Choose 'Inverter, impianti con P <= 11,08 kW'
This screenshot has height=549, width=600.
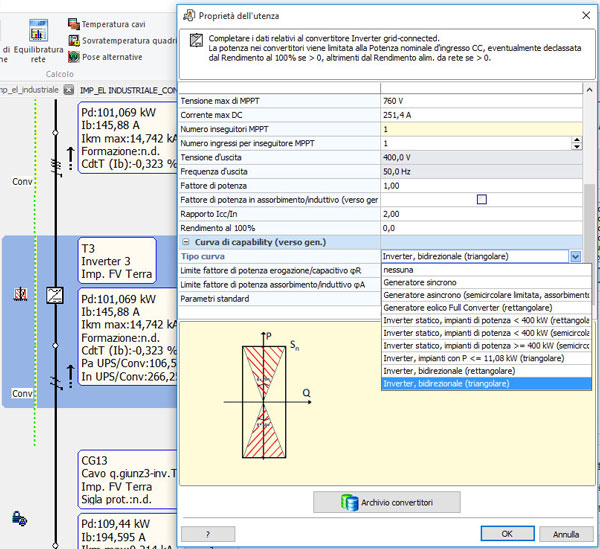pyautogui.click(x=486, y=358)
